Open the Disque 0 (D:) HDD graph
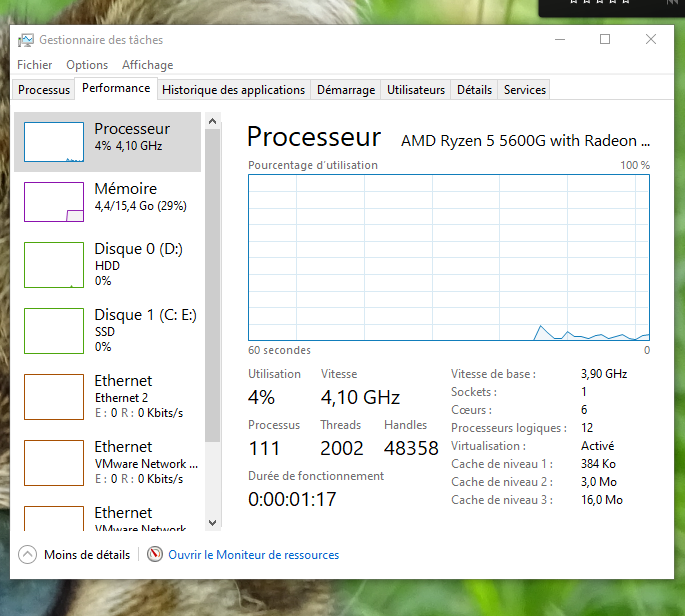Viewport: 685px width, 616px height. pyautogui.click(x=54, y=265)
